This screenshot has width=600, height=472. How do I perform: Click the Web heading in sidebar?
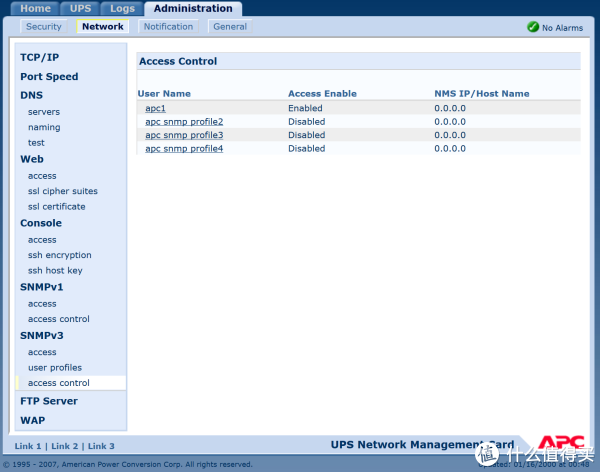pyautogui.click(x=32, y=159)
